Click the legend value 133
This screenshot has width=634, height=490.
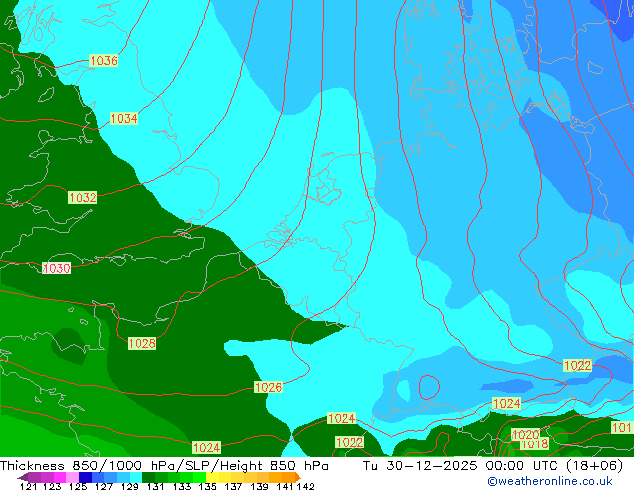click(182, 486)
